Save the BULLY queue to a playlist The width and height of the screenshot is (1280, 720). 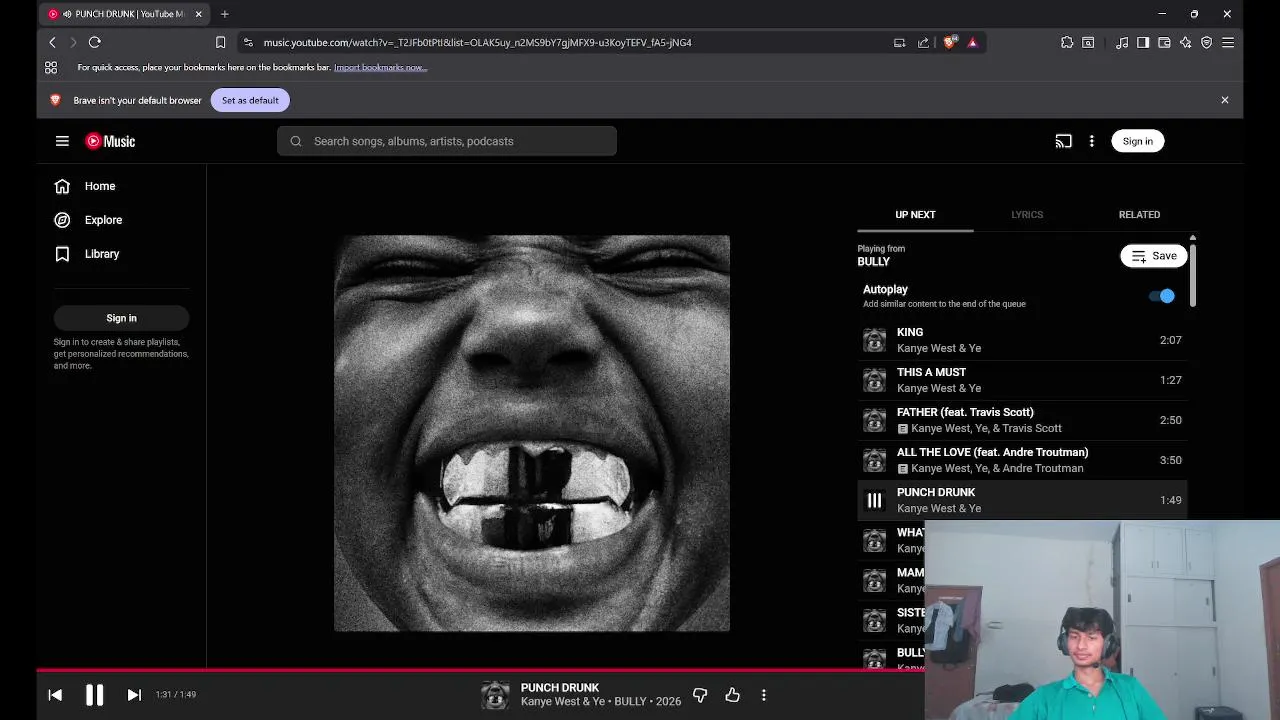click(1153, 256)
